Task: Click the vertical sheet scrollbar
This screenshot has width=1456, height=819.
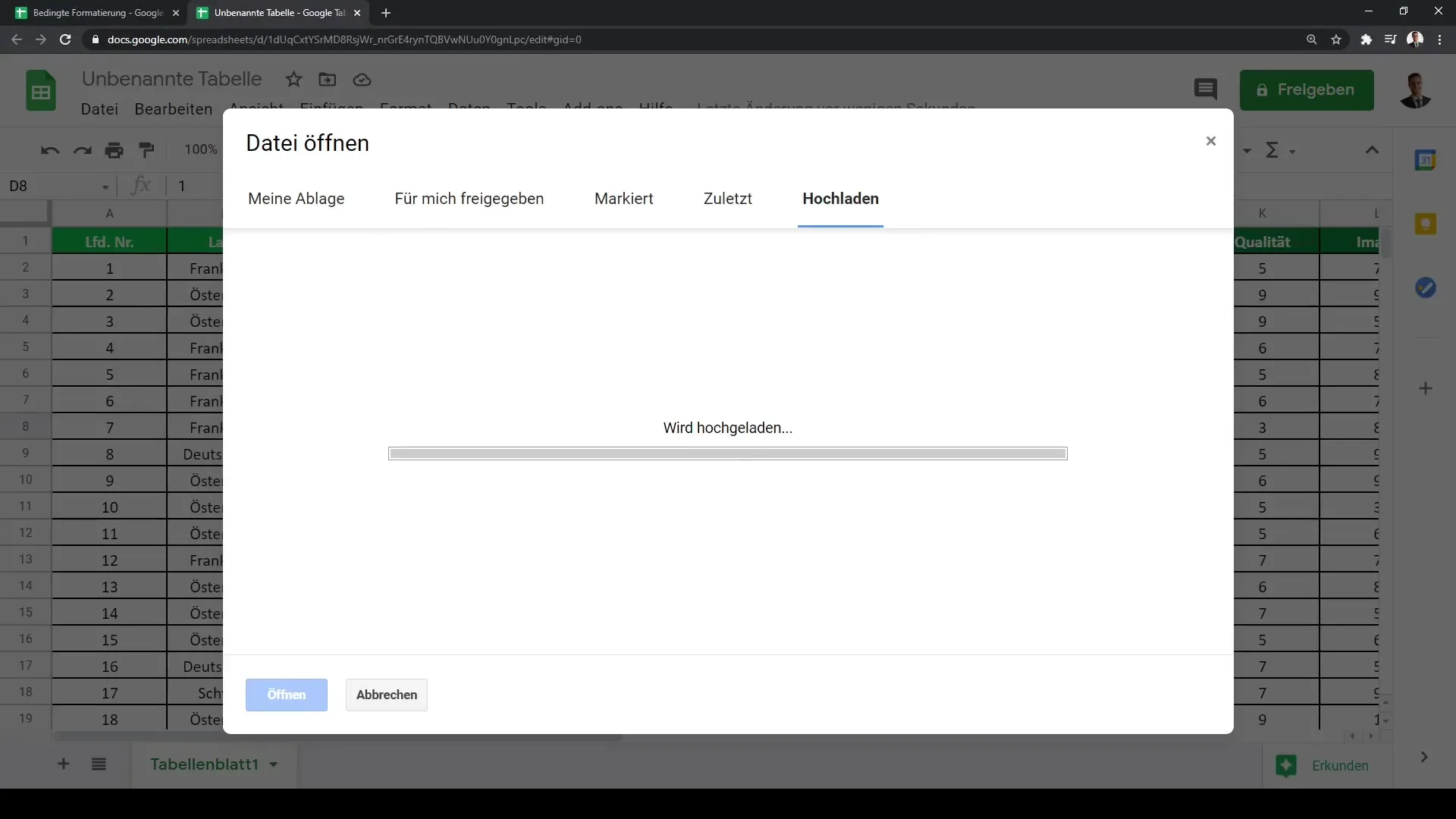Action: 1385,244
